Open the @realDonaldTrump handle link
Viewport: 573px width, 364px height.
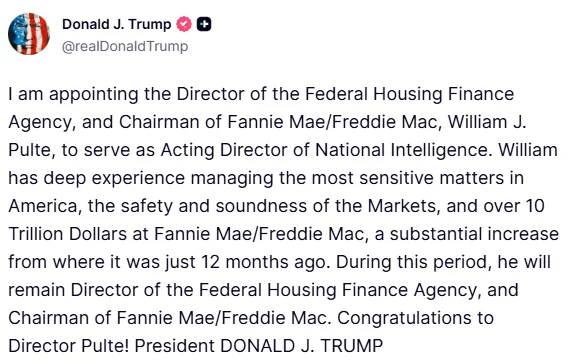coord(125,46)
